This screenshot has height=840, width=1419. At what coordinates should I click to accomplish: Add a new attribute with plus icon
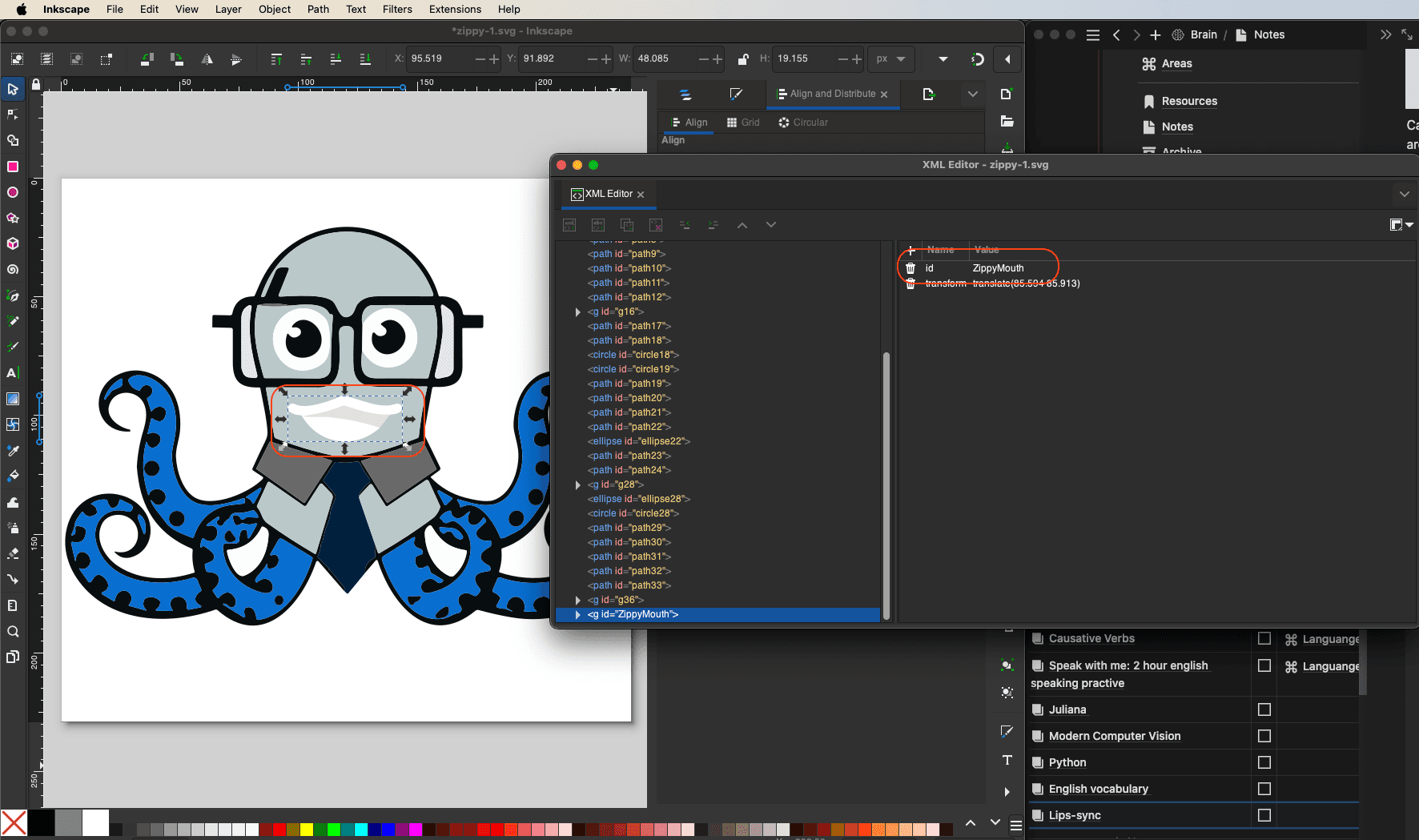(910, 250)
